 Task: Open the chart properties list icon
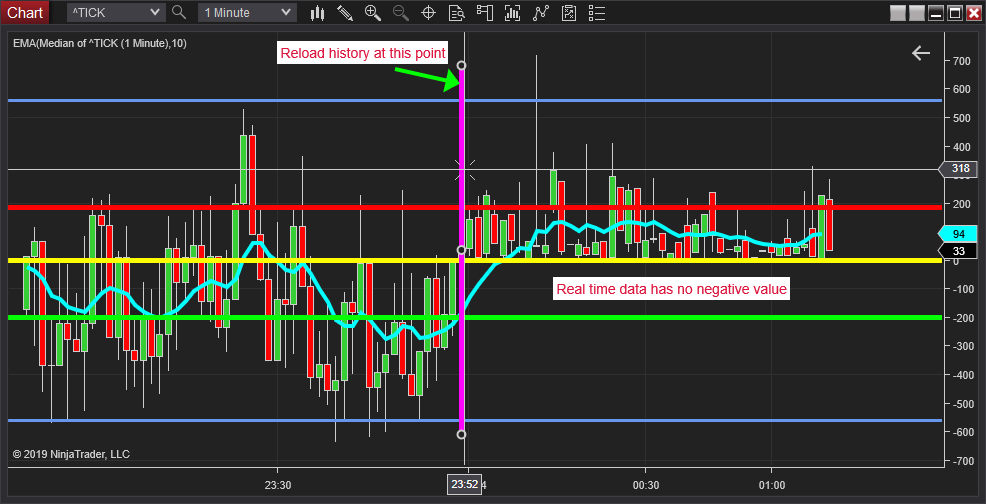pos(597,12)
